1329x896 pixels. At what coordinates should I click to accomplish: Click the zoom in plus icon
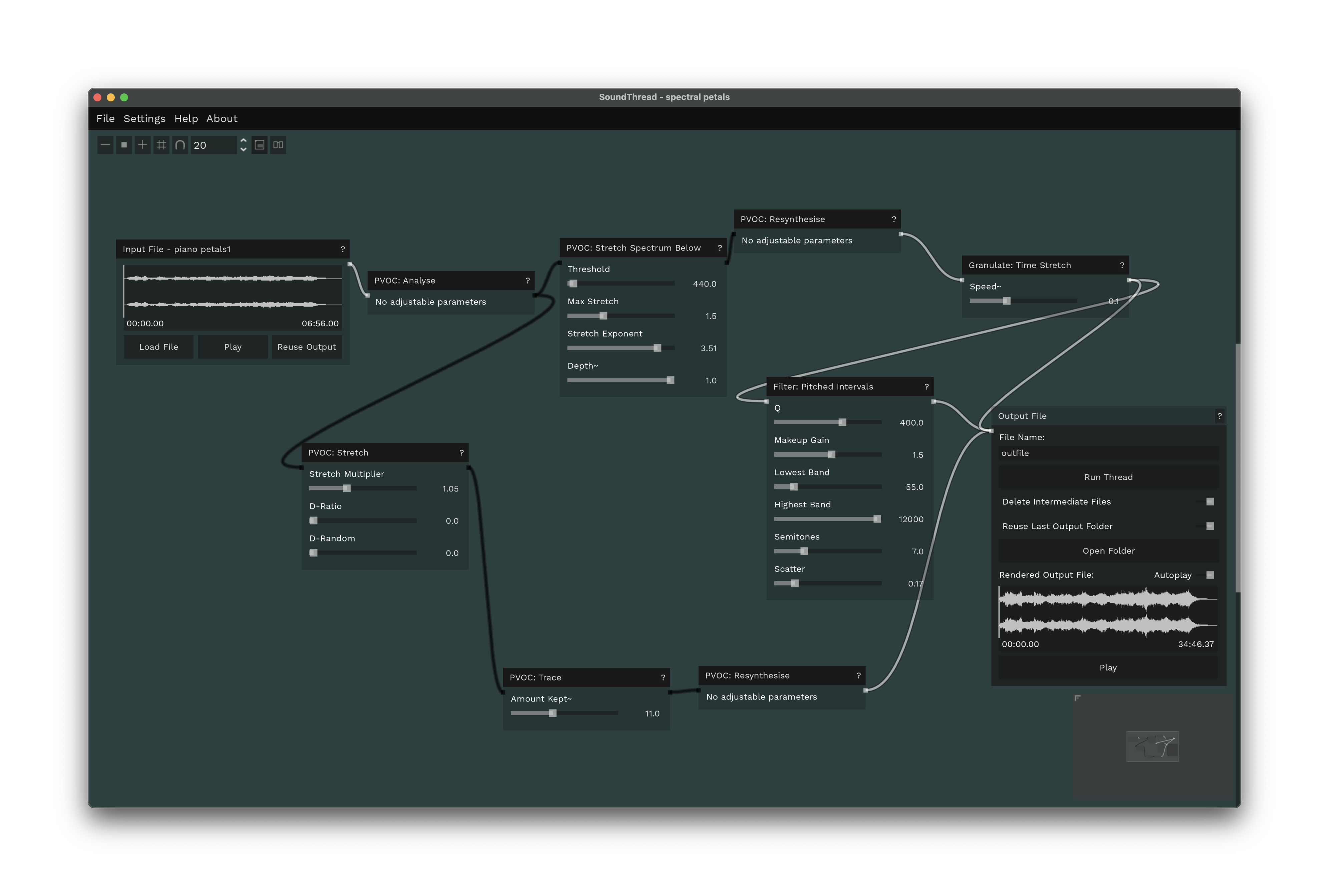(x=143, y=144)
